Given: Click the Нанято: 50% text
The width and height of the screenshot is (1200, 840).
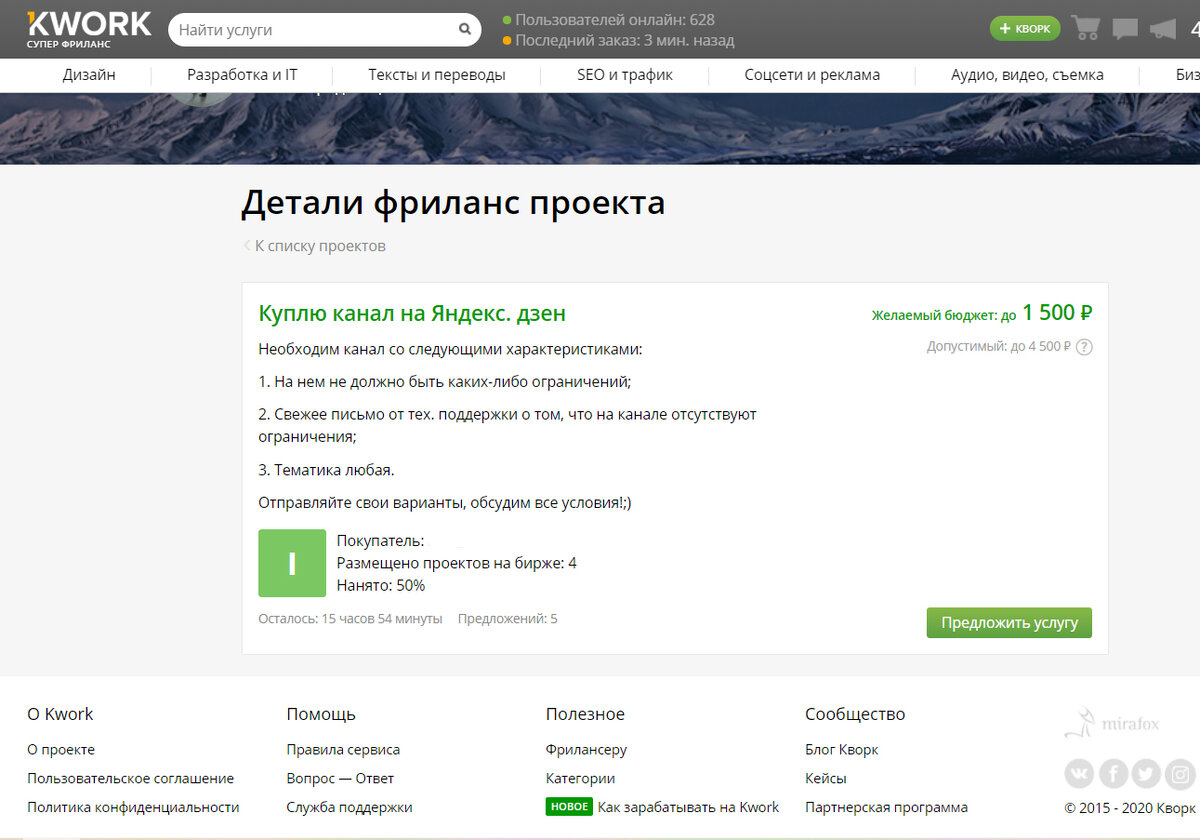Looking at the screenshot, I should 381,585.
